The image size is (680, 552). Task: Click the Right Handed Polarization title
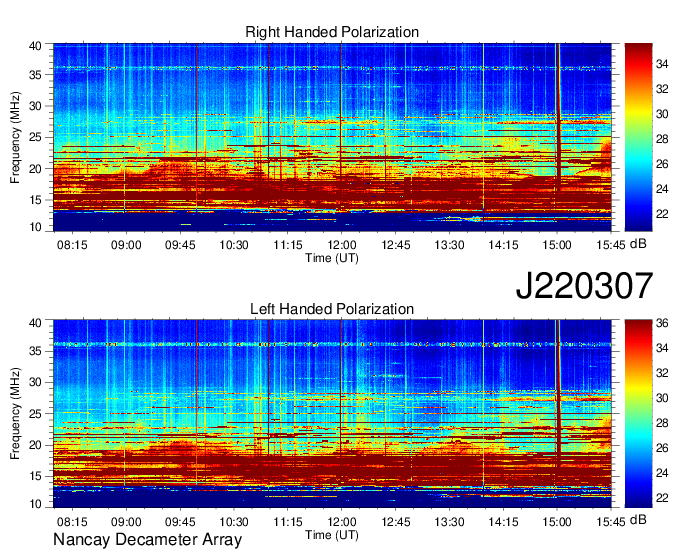click(332, 32)
